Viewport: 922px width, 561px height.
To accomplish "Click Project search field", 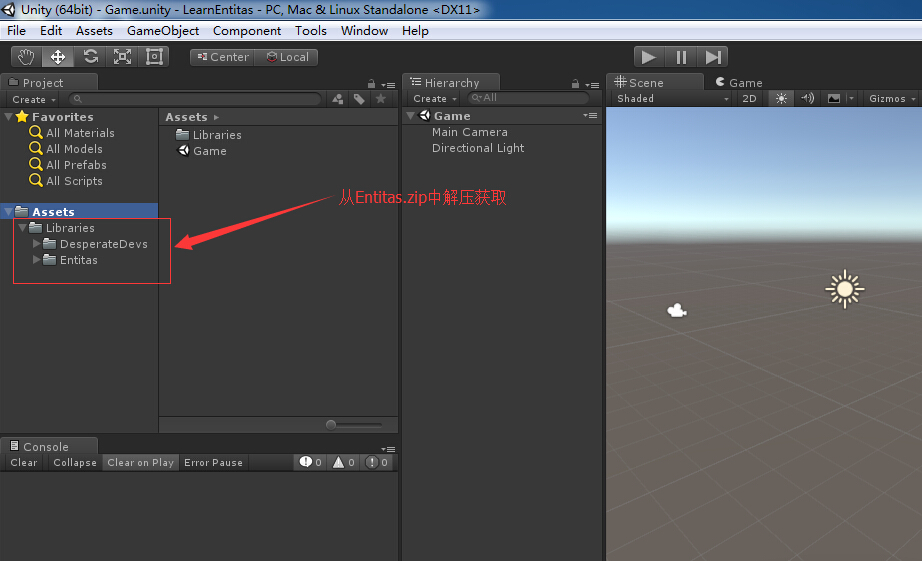I will 195,99.
